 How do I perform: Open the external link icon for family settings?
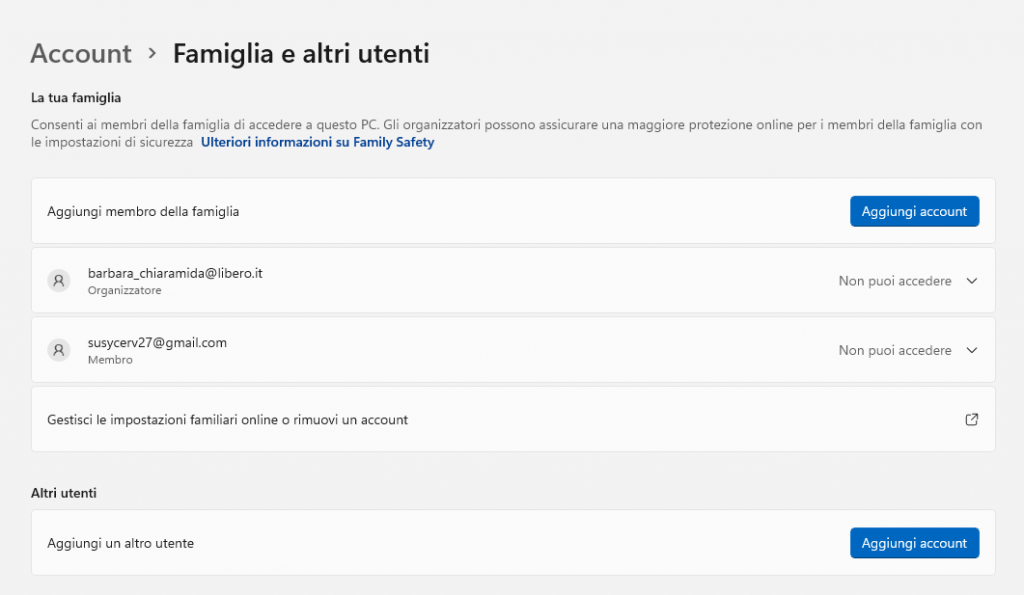[971, 420]
